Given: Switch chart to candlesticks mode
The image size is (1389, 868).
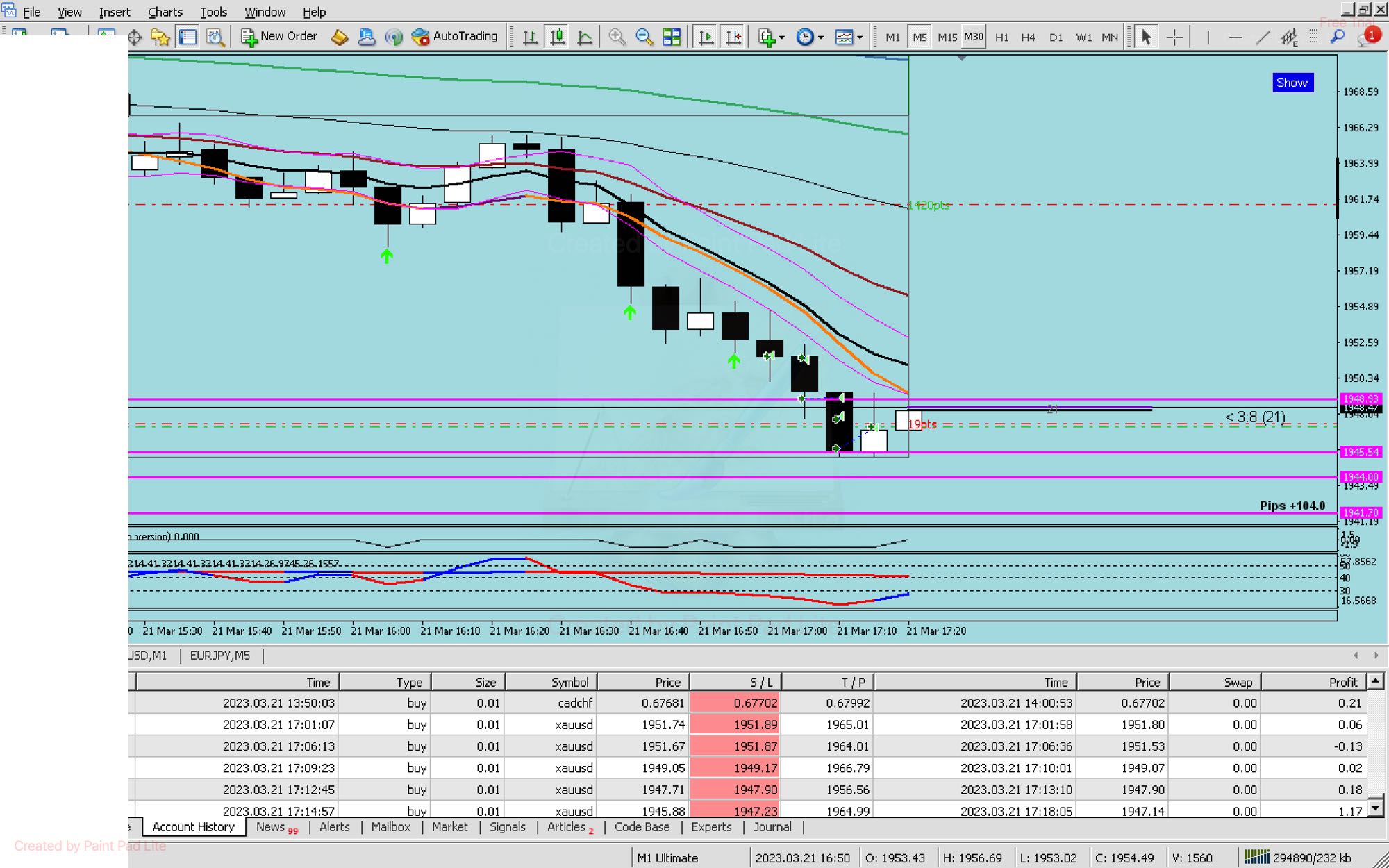Looking at the screenshot, I should point(558,37).
